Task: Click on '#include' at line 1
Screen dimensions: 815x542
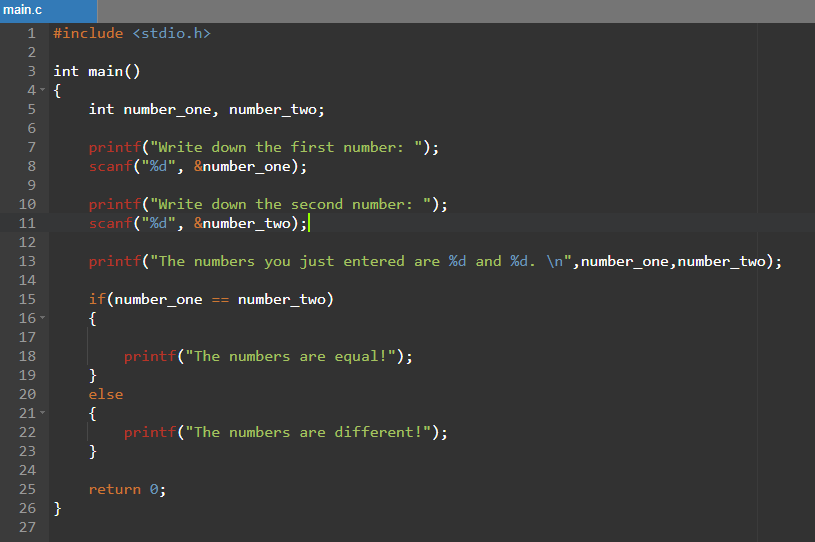Action: [88, 33]
